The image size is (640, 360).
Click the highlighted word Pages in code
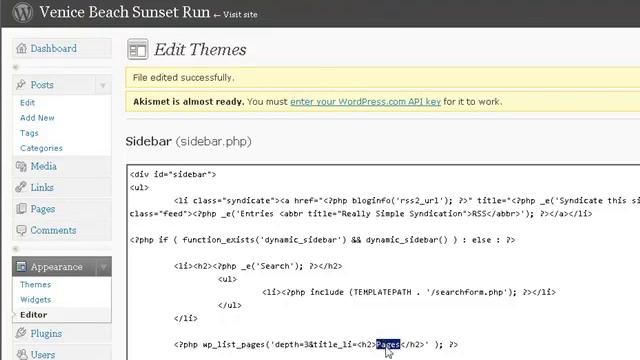point(388,344)
